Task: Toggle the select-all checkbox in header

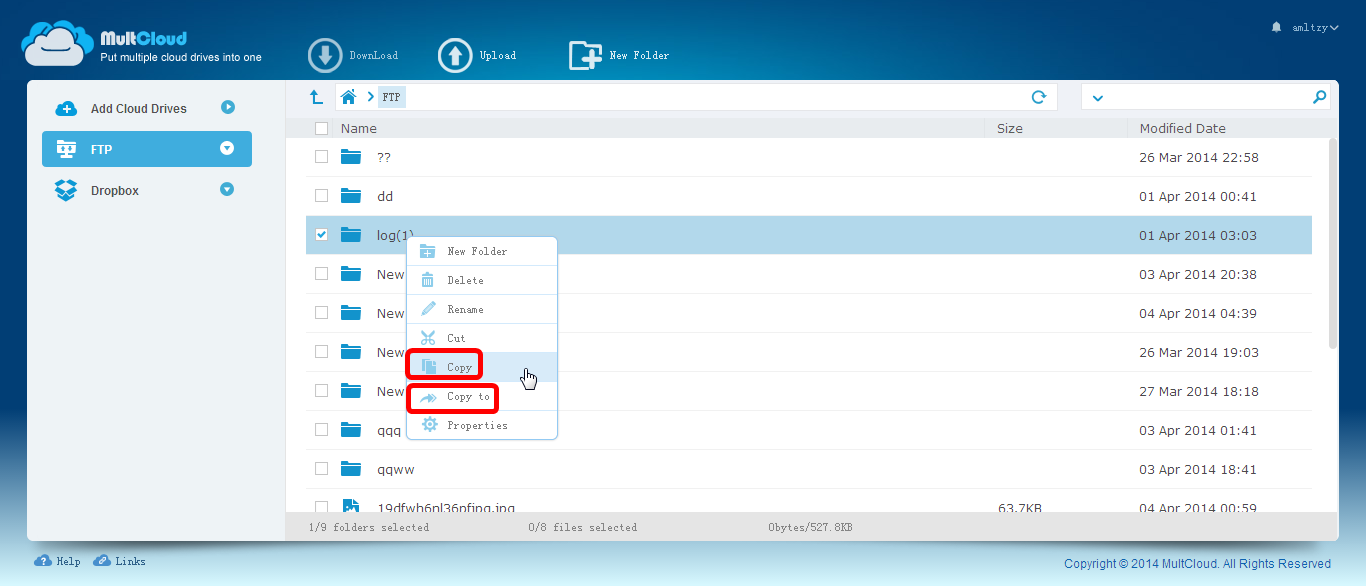Action: (x=321, y=128)
